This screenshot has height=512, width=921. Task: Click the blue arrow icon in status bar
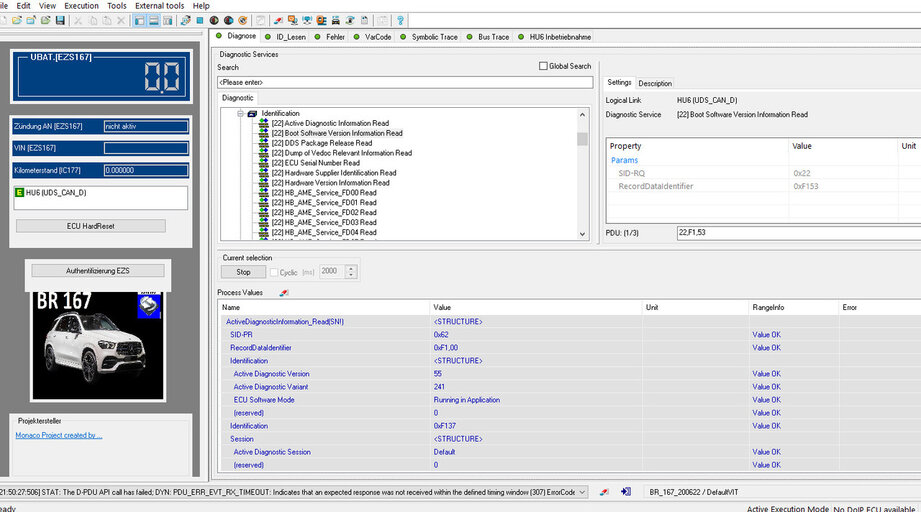tap(626, 492)
